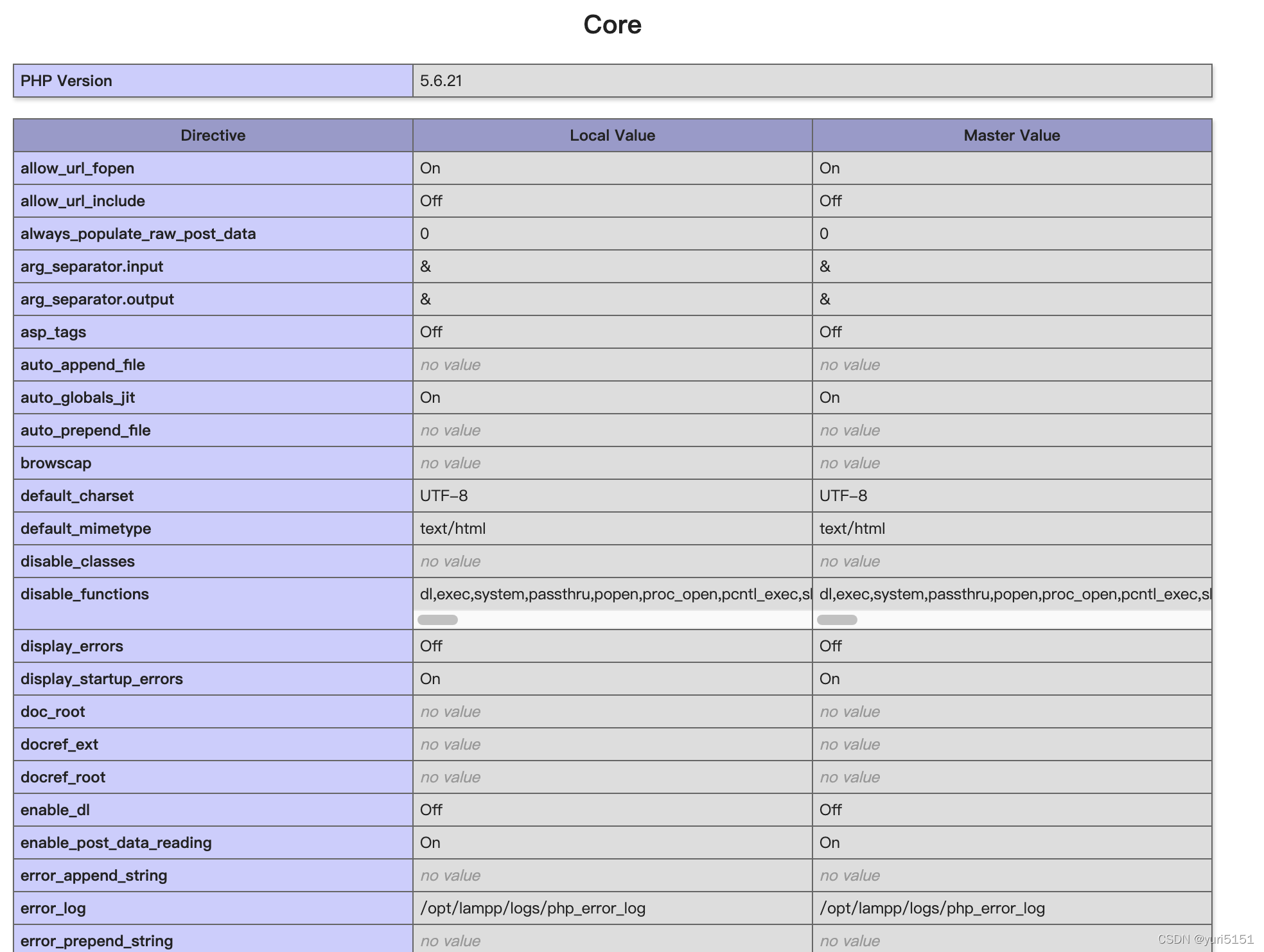Click the auto_globals_jit master value On
This screenshot has width=1264, height=952.
[829, 398]
